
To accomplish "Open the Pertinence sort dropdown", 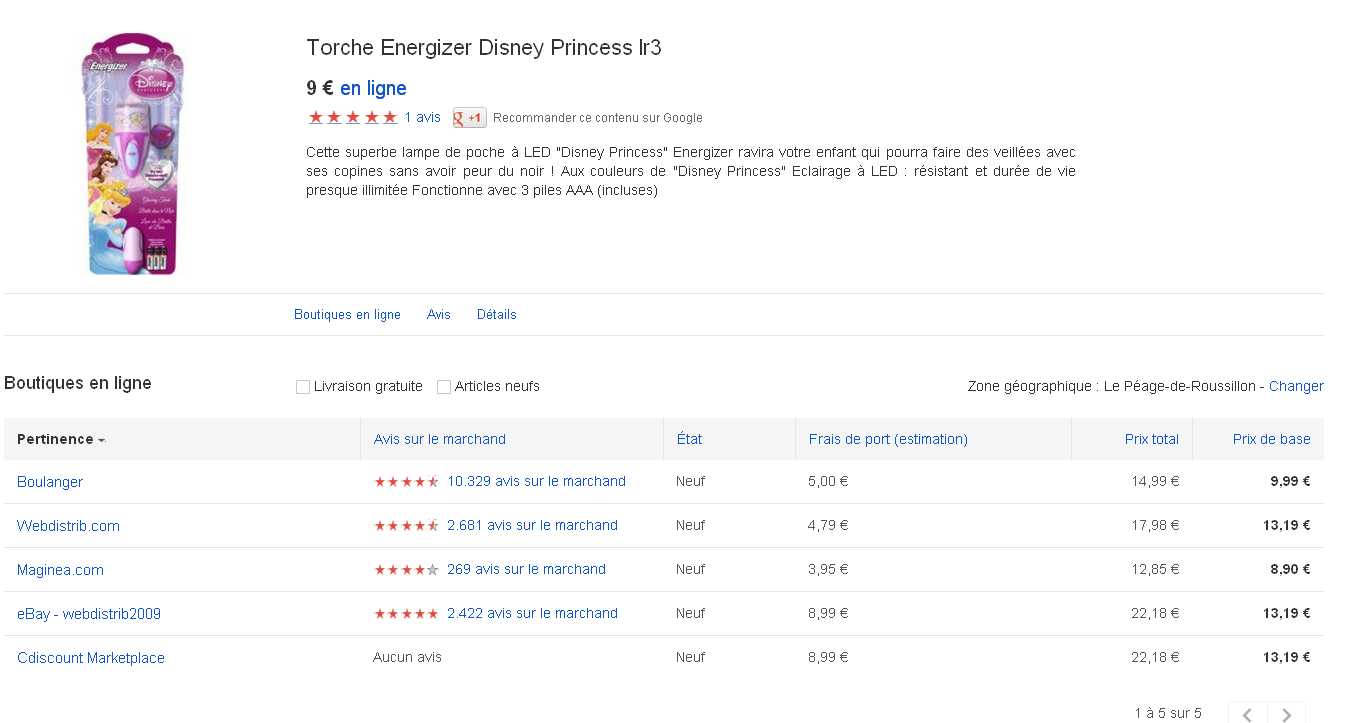I will click(x=61, y=439).
